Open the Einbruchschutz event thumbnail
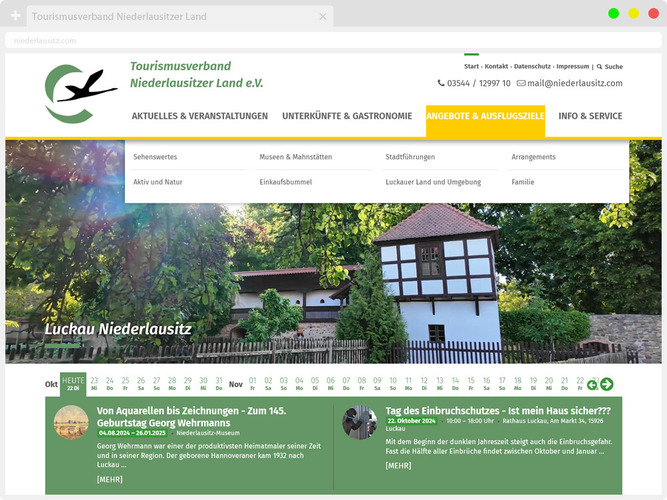 [x=359, y=422]
